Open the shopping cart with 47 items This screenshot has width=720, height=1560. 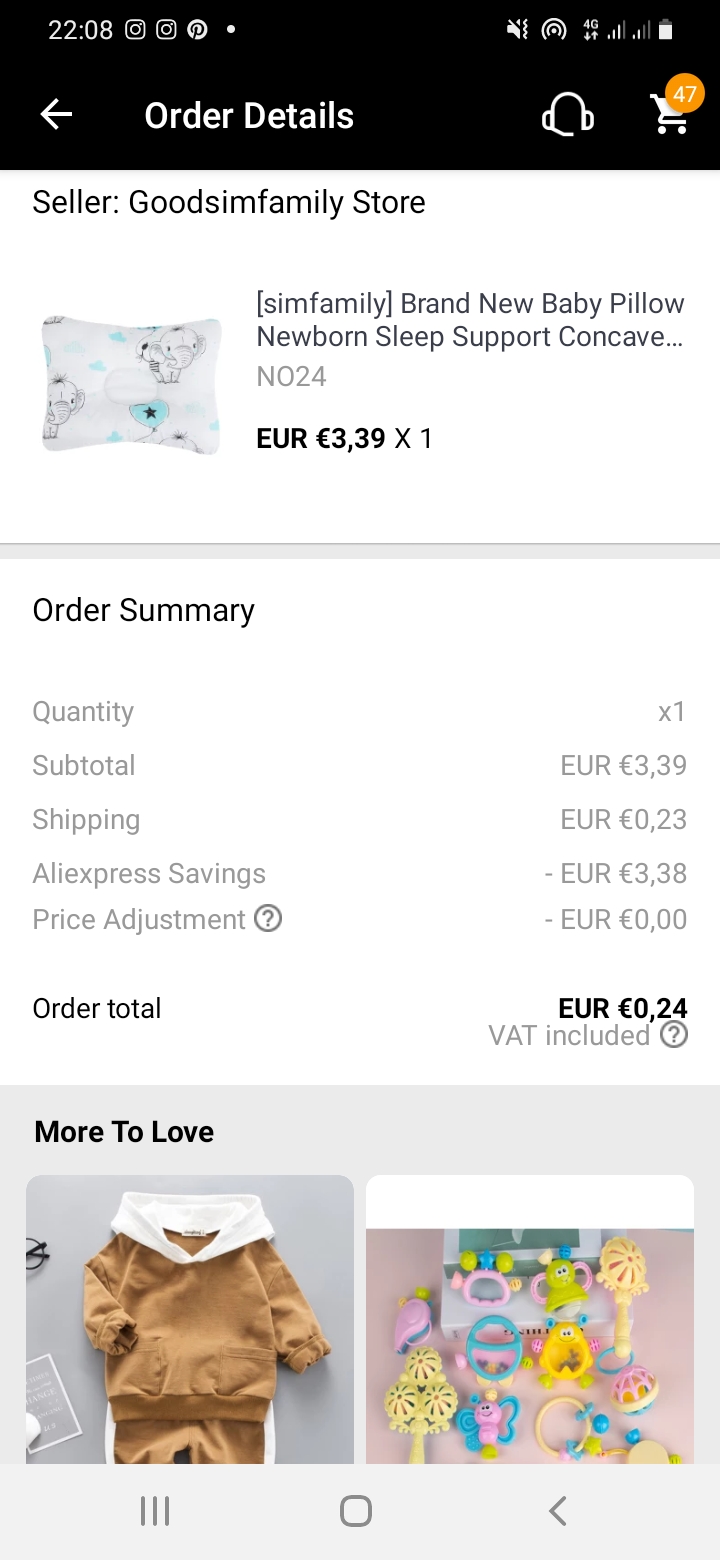pos(671,114)
